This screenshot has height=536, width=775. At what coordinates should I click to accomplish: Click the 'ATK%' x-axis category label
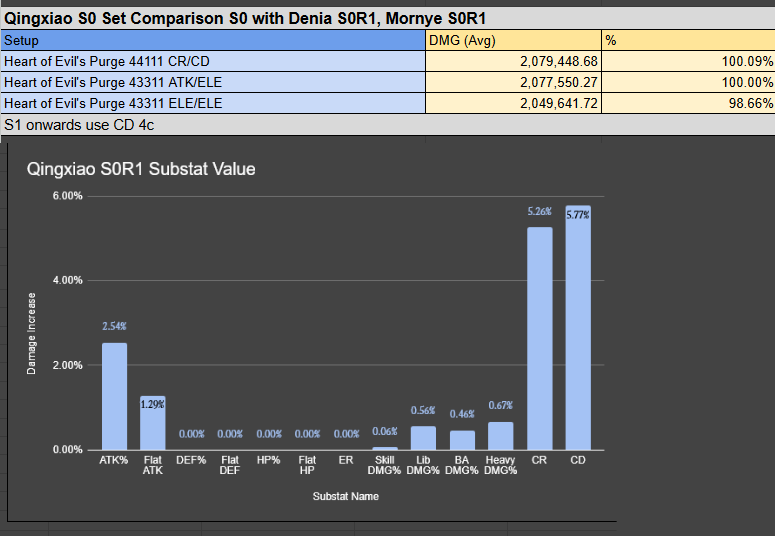click(x=114, y=460)
